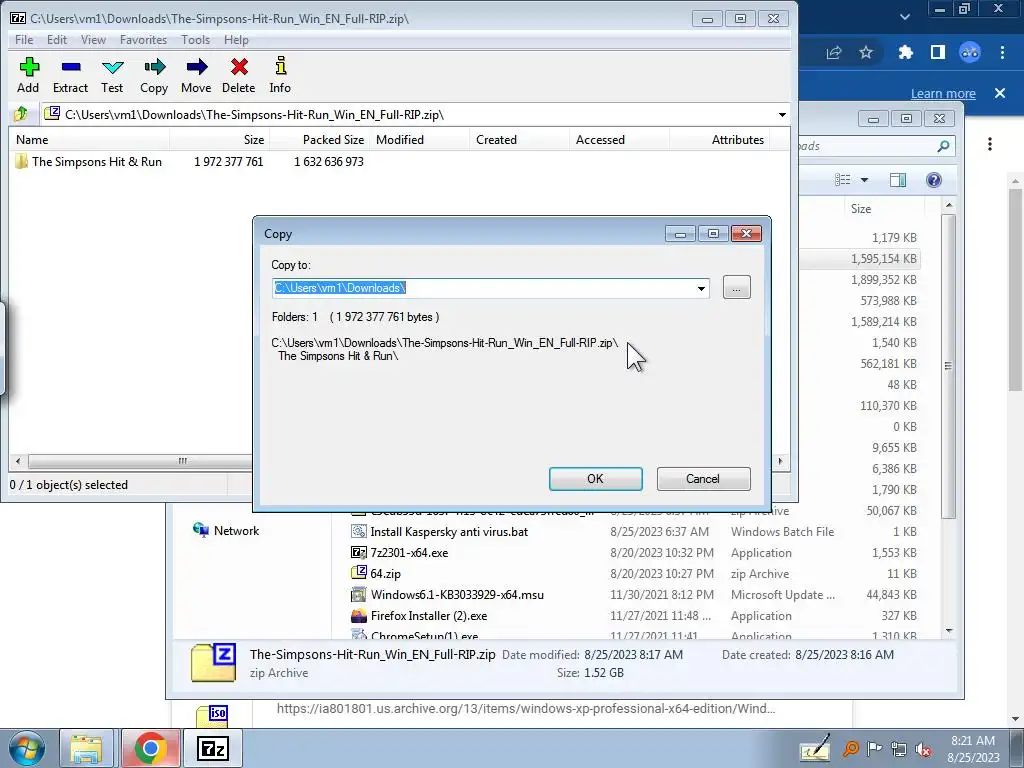The image size is (1024, 768).
Task: Click the Copy to path input field
Action: (483, 288)
